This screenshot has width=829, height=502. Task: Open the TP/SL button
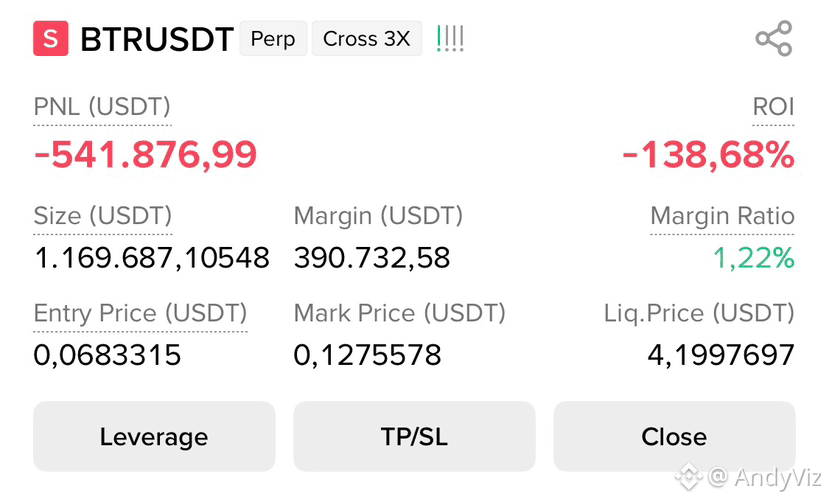click(x=414, y=436)
